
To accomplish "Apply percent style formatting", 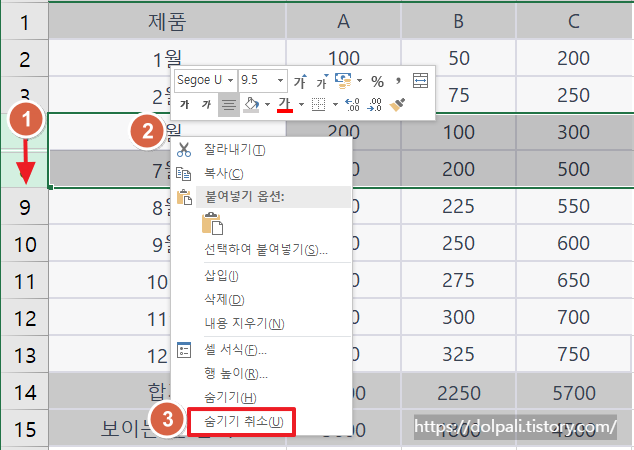I will (x=377, y=81).
